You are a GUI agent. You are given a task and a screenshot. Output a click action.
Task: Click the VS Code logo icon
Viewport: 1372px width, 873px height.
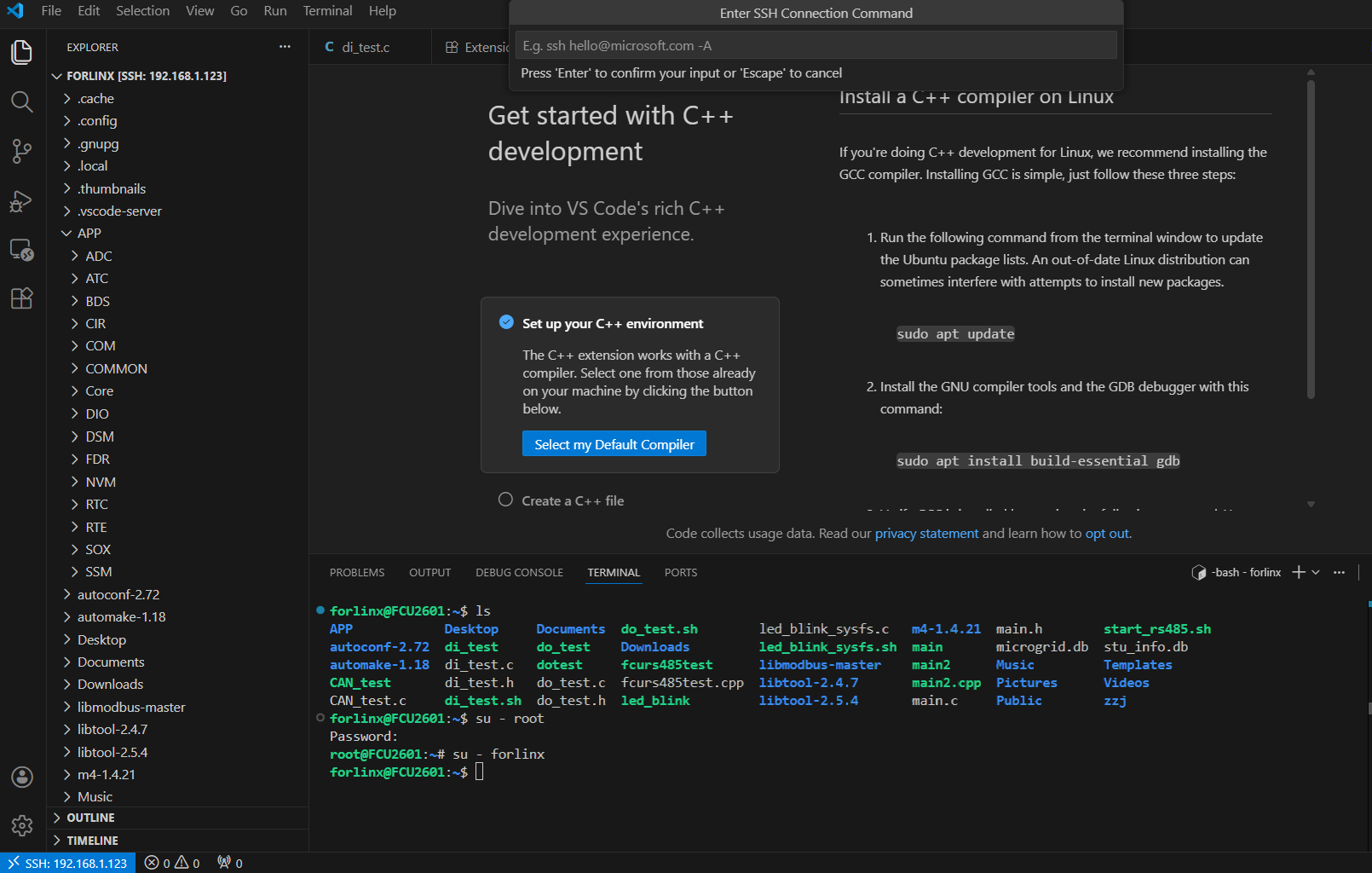[15, 11]
